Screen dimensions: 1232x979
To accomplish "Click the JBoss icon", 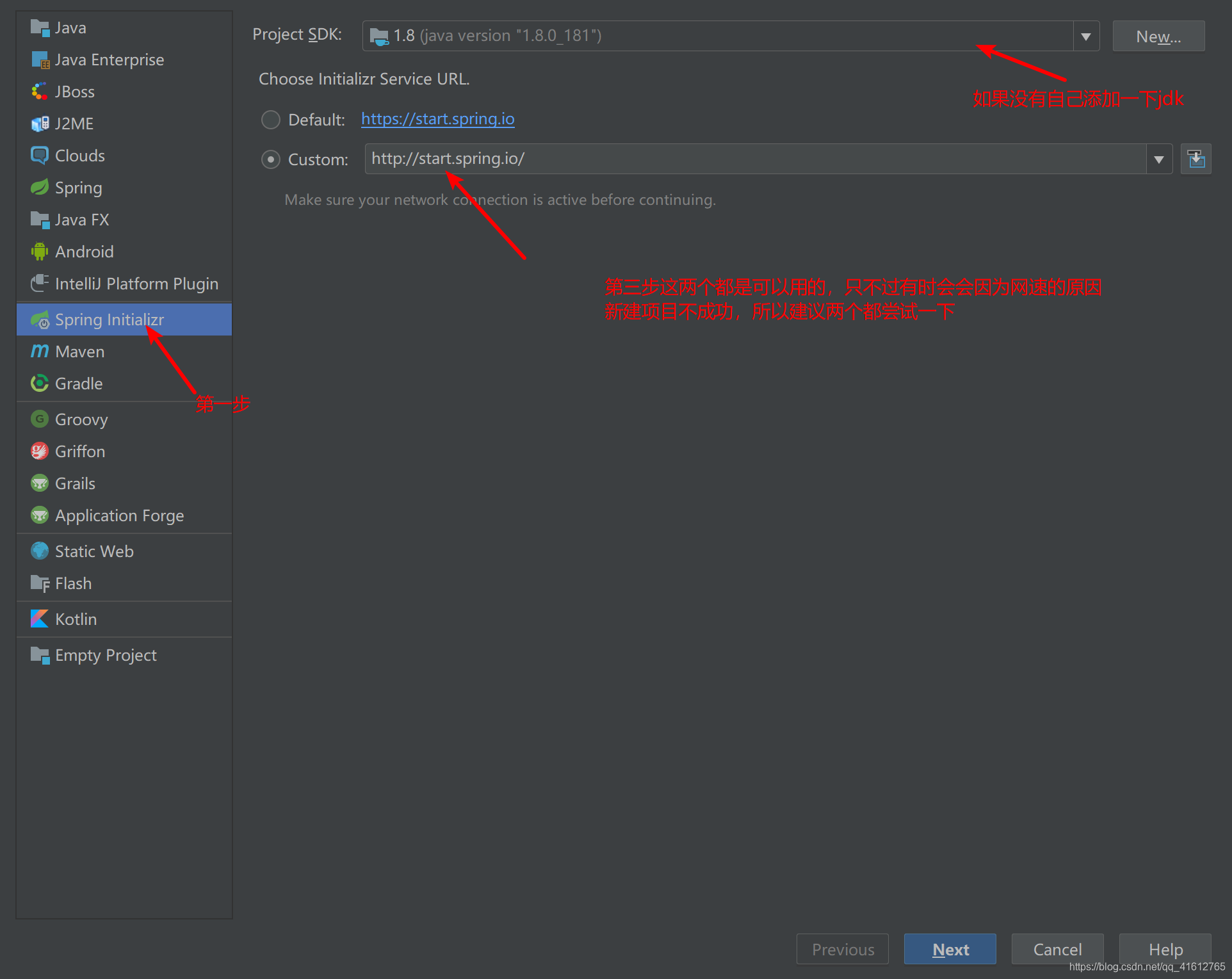I will [40, 92].
